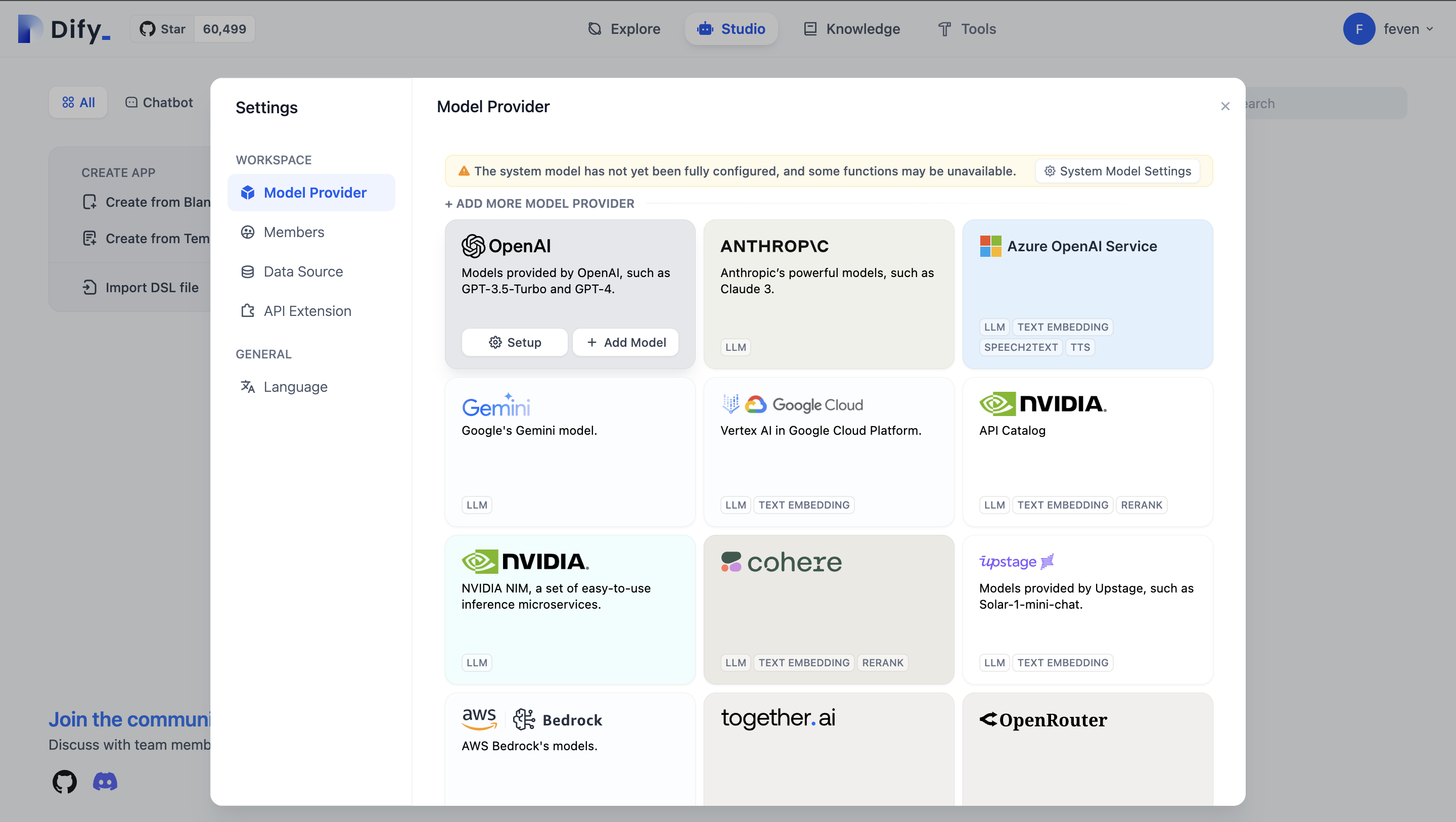Open Language settings section
Image resolution: width=1456 pixels, height=822 pixels.
point(311,387)
